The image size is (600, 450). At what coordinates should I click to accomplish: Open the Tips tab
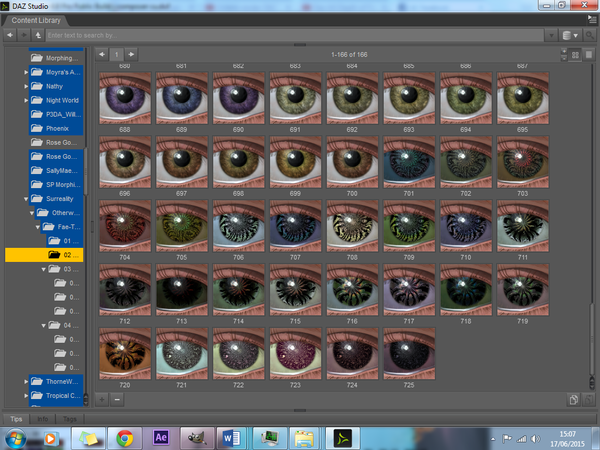16,419
